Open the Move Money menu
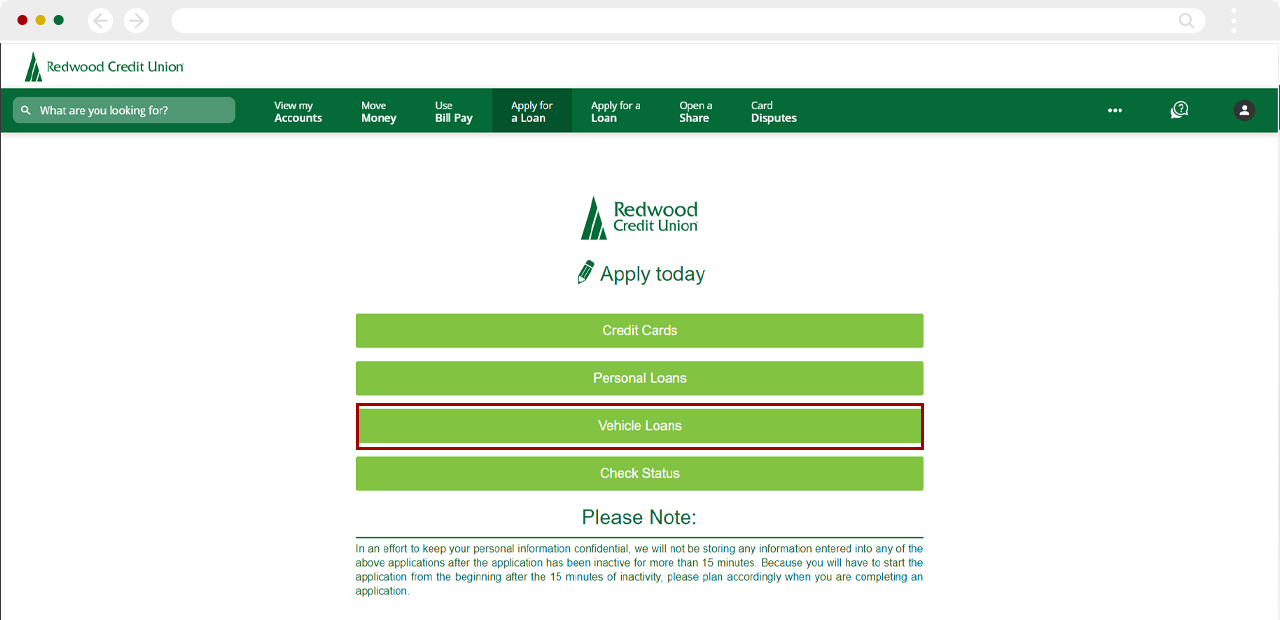Screen dimensions: 1280x620 [x=378, y=110]
